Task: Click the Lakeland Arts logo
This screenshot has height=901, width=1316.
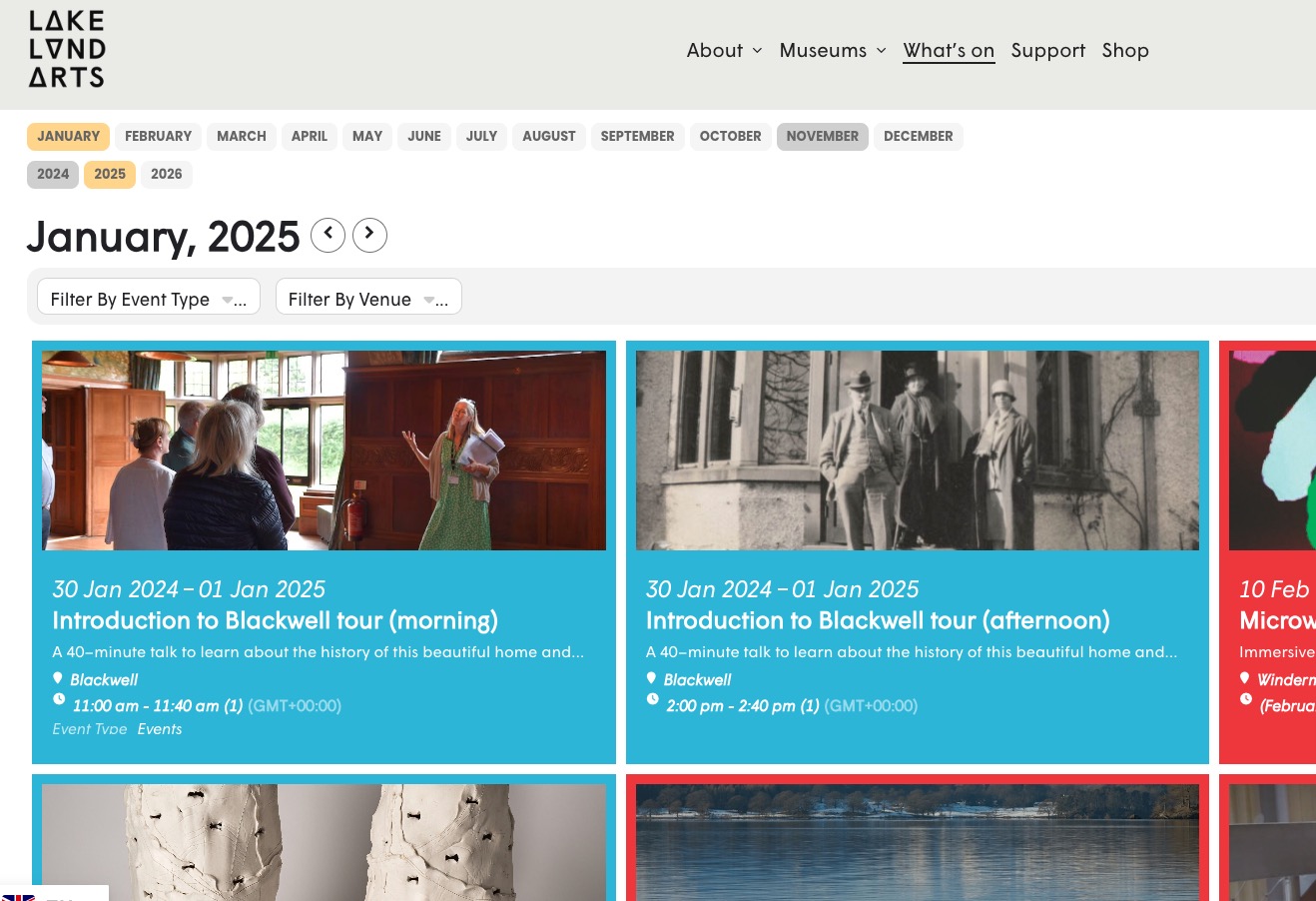Action: [x=67, y=49]
